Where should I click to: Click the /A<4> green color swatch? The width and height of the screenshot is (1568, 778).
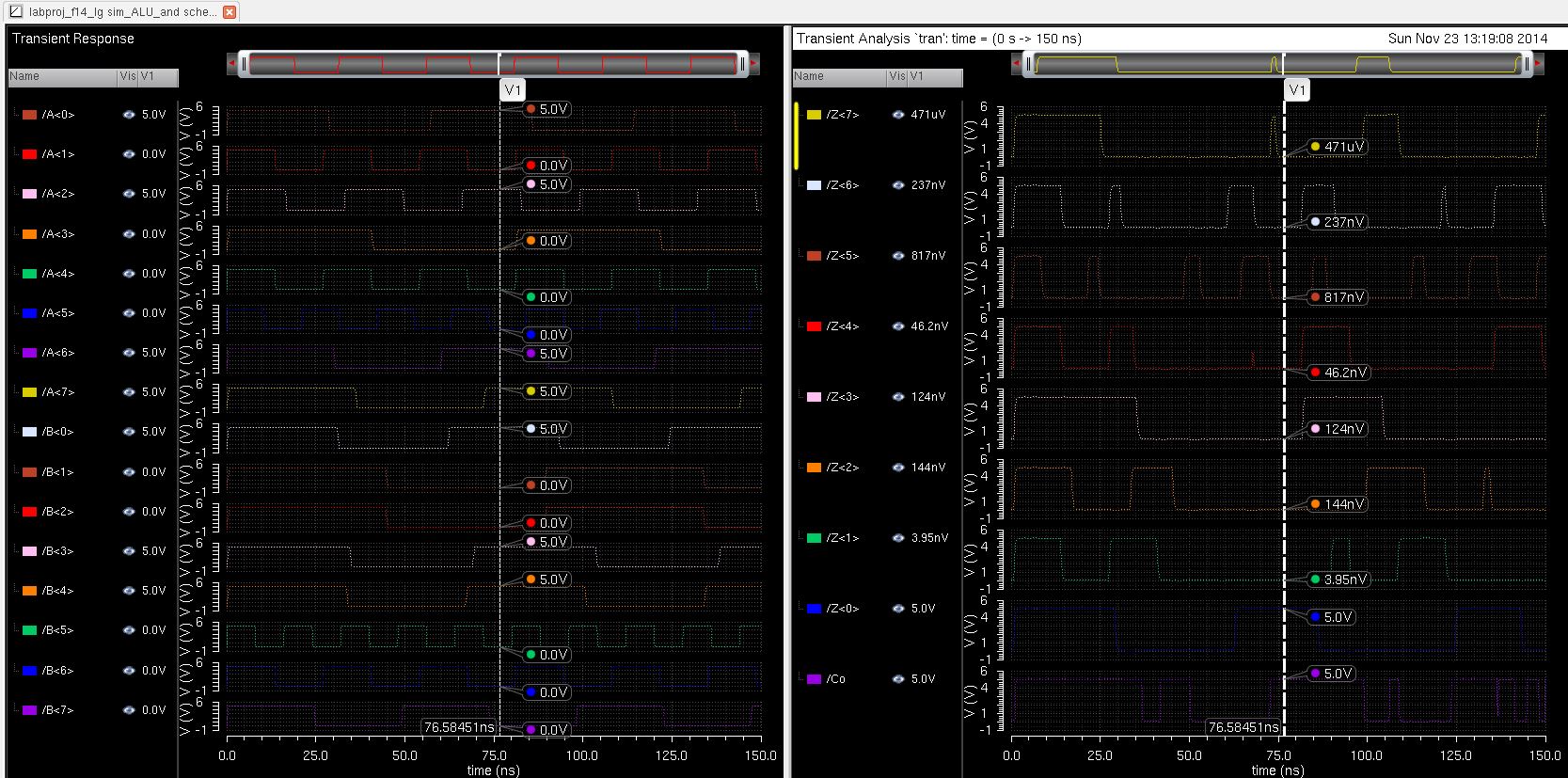29,274
